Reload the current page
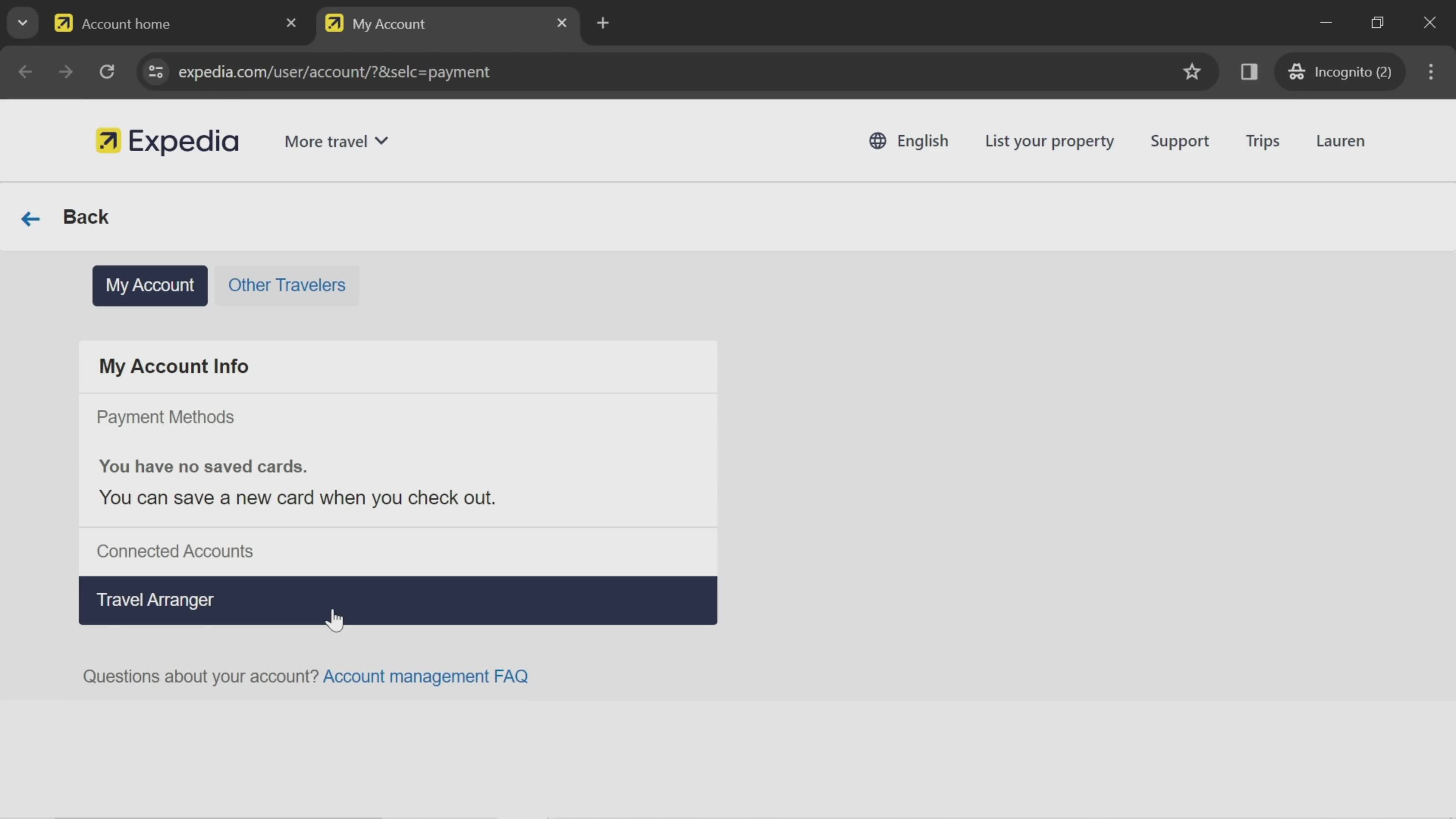Image resolution: width=1456 pixels, height=819 pixels. (107, 72)
